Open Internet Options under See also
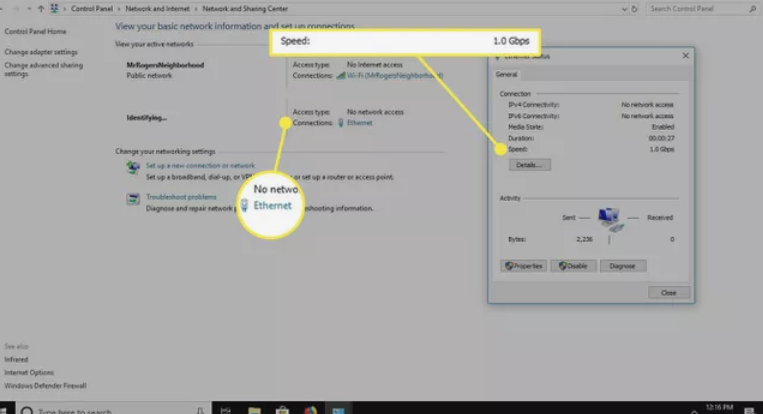This screenshot has width=763, height=414. 28,371
